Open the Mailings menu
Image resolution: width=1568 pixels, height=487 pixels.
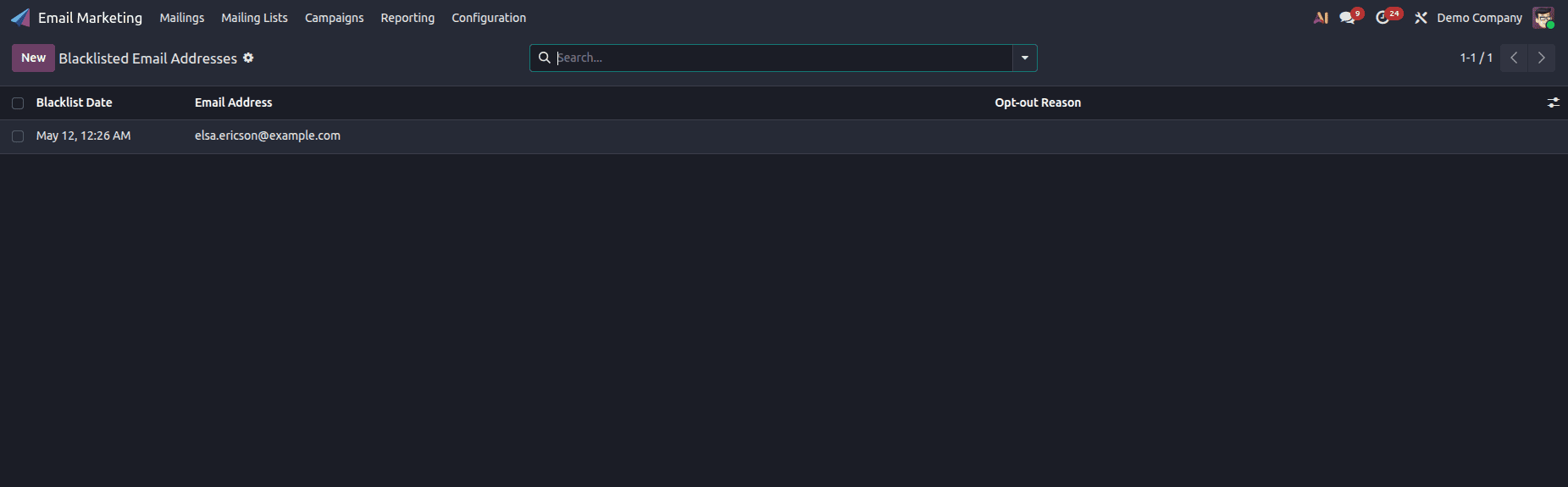[x=182, y=18]
